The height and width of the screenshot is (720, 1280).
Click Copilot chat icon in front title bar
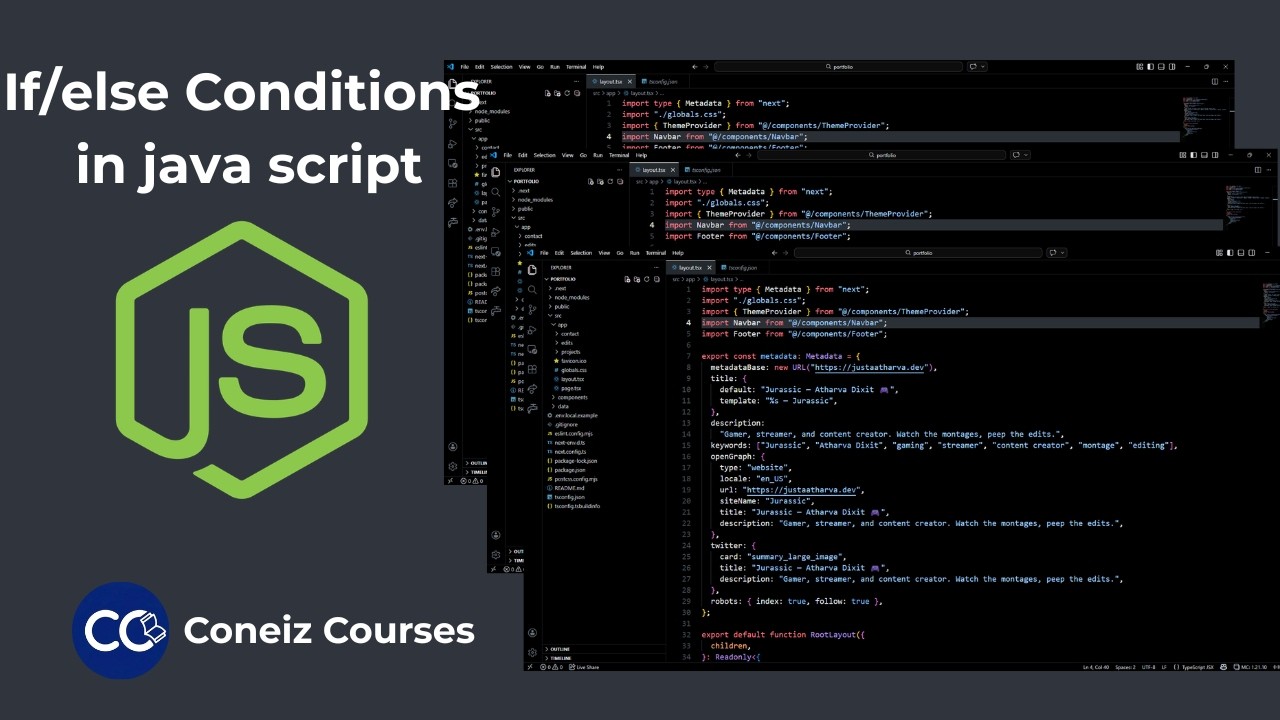coord(1053,253)
